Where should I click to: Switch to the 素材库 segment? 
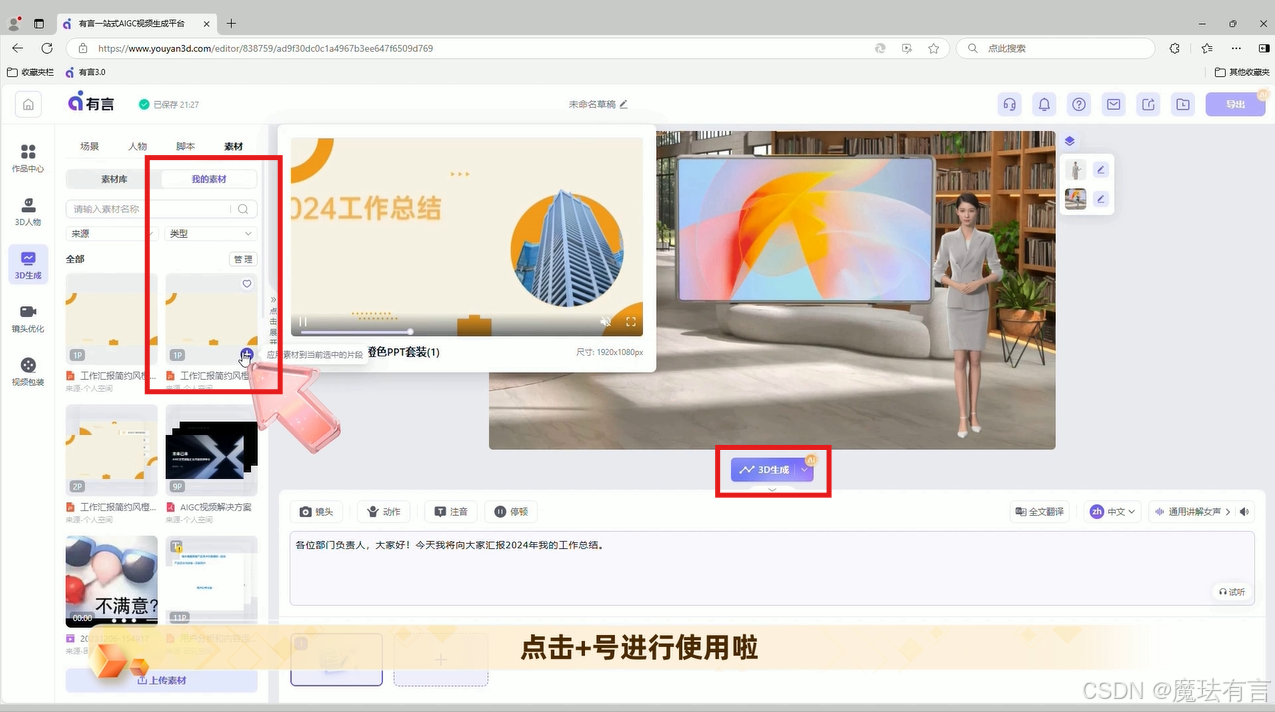tap(114, 179)
